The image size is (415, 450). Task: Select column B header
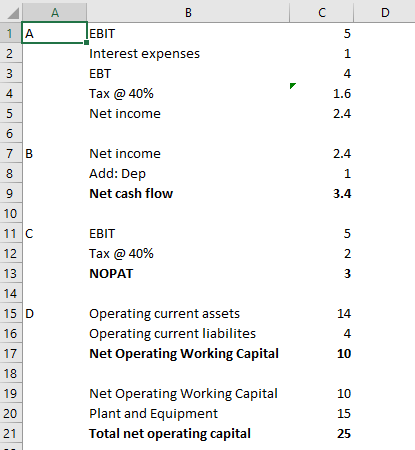(x=188, y=13)
